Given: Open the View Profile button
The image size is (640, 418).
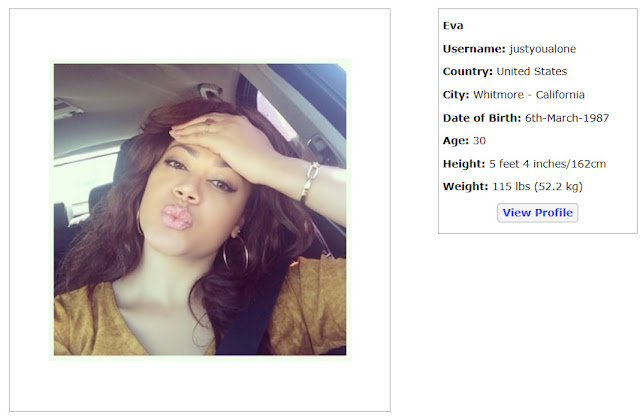Looking at the screenshot, I should 537,213.
